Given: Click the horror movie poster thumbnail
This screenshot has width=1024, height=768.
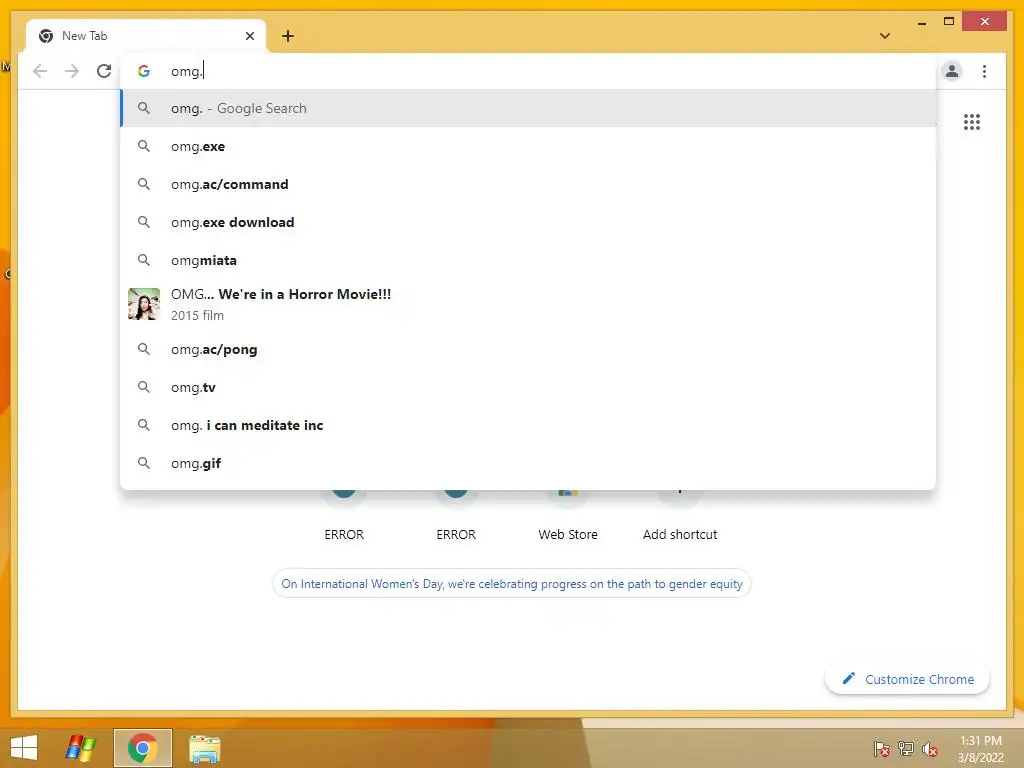Looking at the screenshot, I should pos(144,304).
